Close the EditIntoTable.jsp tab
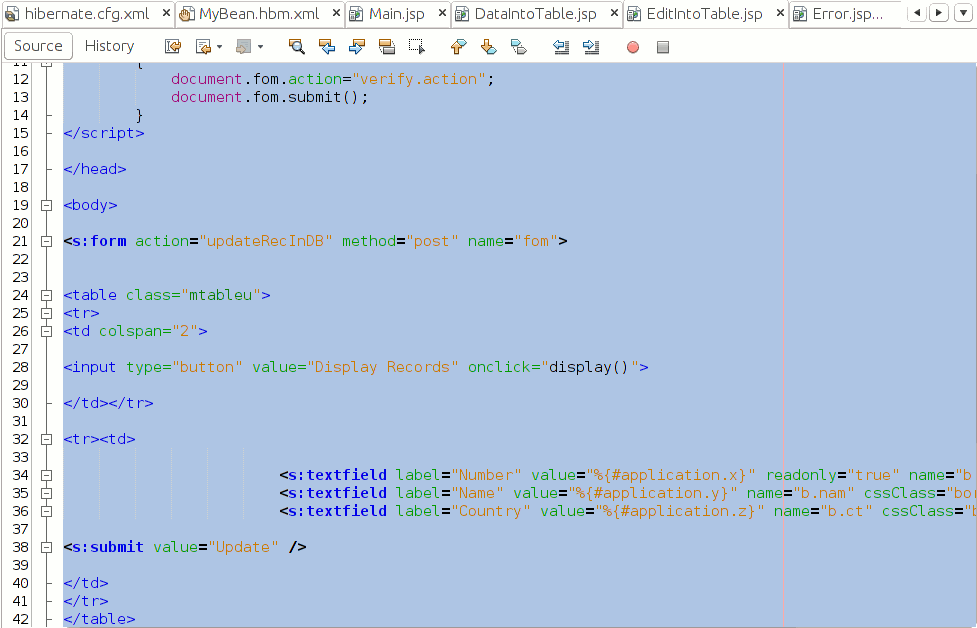The width and height of the screenshot is (977, 628). pos(780,13)
